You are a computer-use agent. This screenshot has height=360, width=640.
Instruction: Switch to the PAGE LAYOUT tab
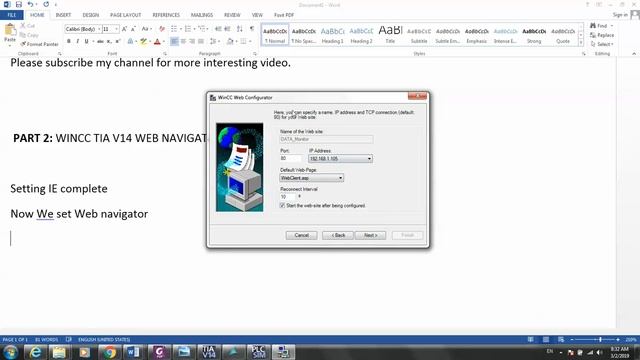(x=125, y=15)
